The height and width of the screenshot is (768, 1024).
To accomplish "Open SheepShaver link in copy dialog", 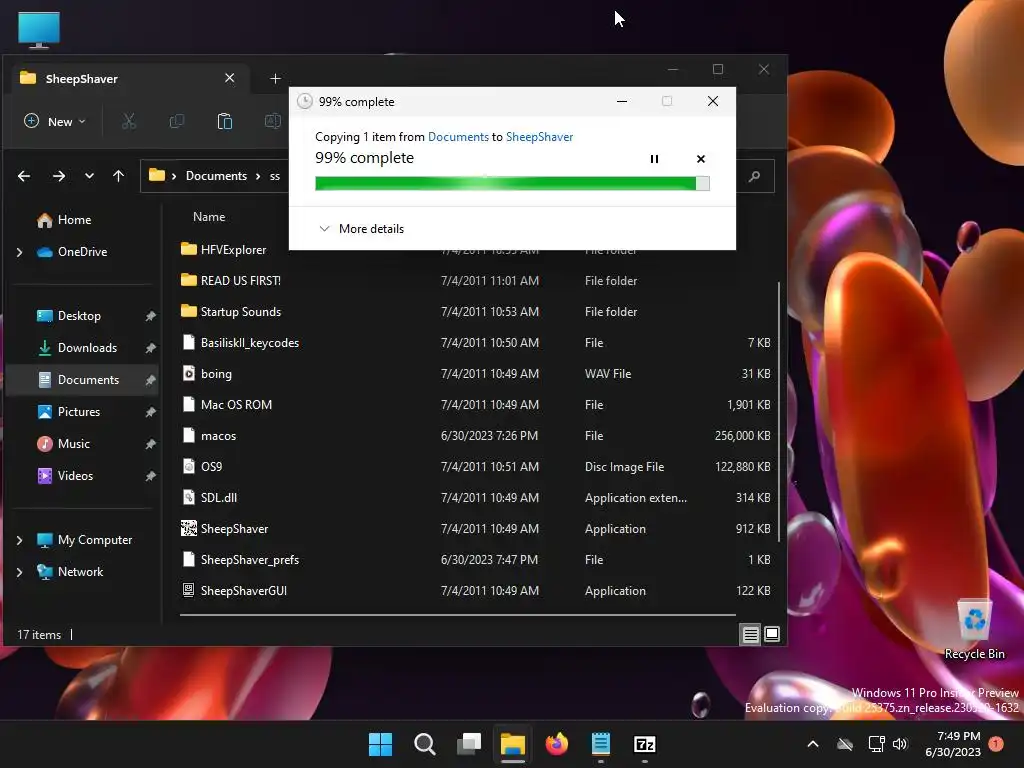I will point(539,136).
